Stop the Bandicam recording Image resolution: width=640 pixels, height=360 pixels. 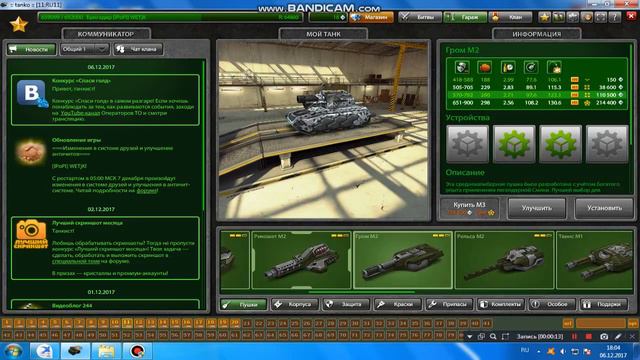589,337
